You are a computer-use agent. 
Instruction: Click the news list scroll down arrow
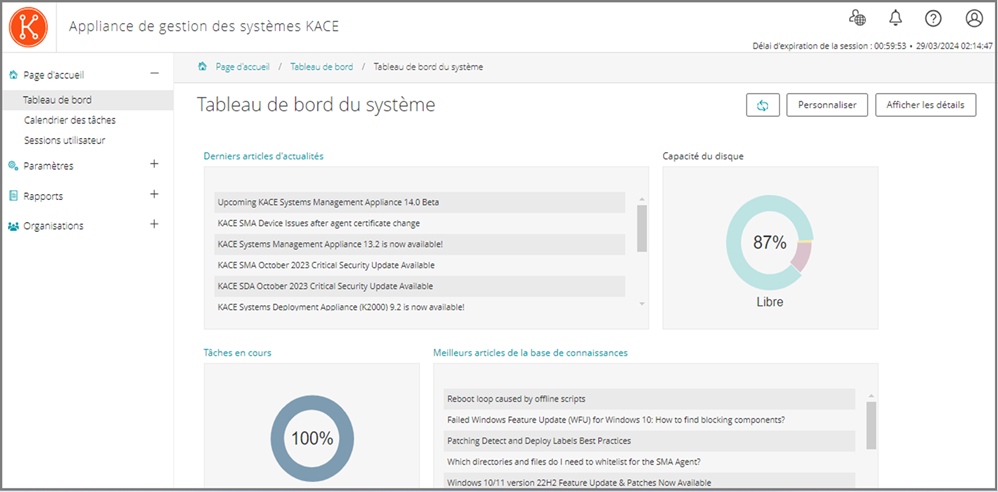[642, 304]
